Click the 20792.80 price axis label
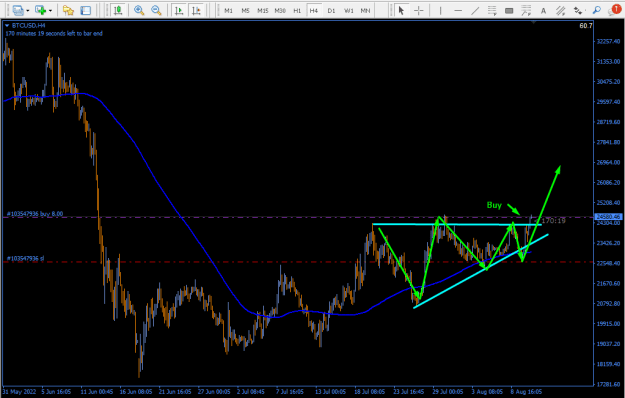Viewport: 625px width, 398px height. click(608, 304)
